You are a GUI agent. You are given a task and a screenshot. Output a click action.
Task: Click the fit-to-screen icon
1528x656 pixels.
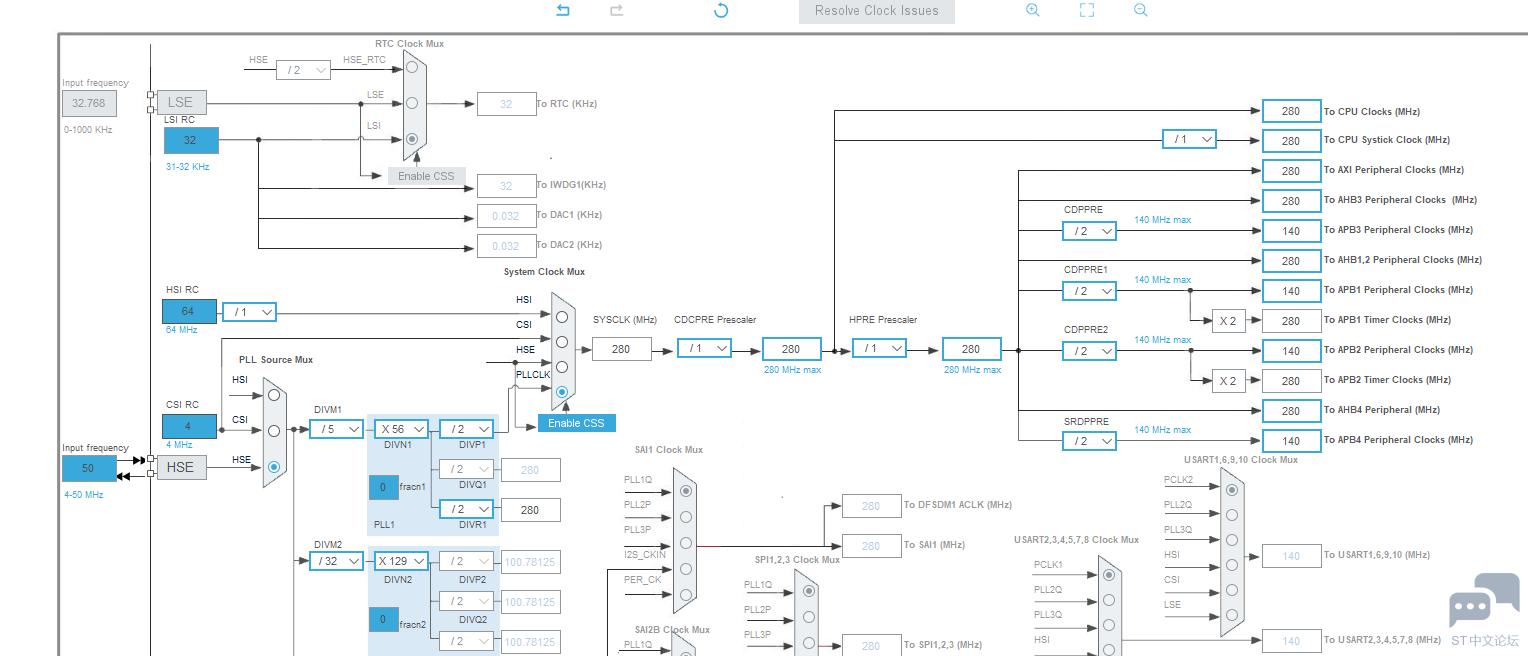(1087, 10)
